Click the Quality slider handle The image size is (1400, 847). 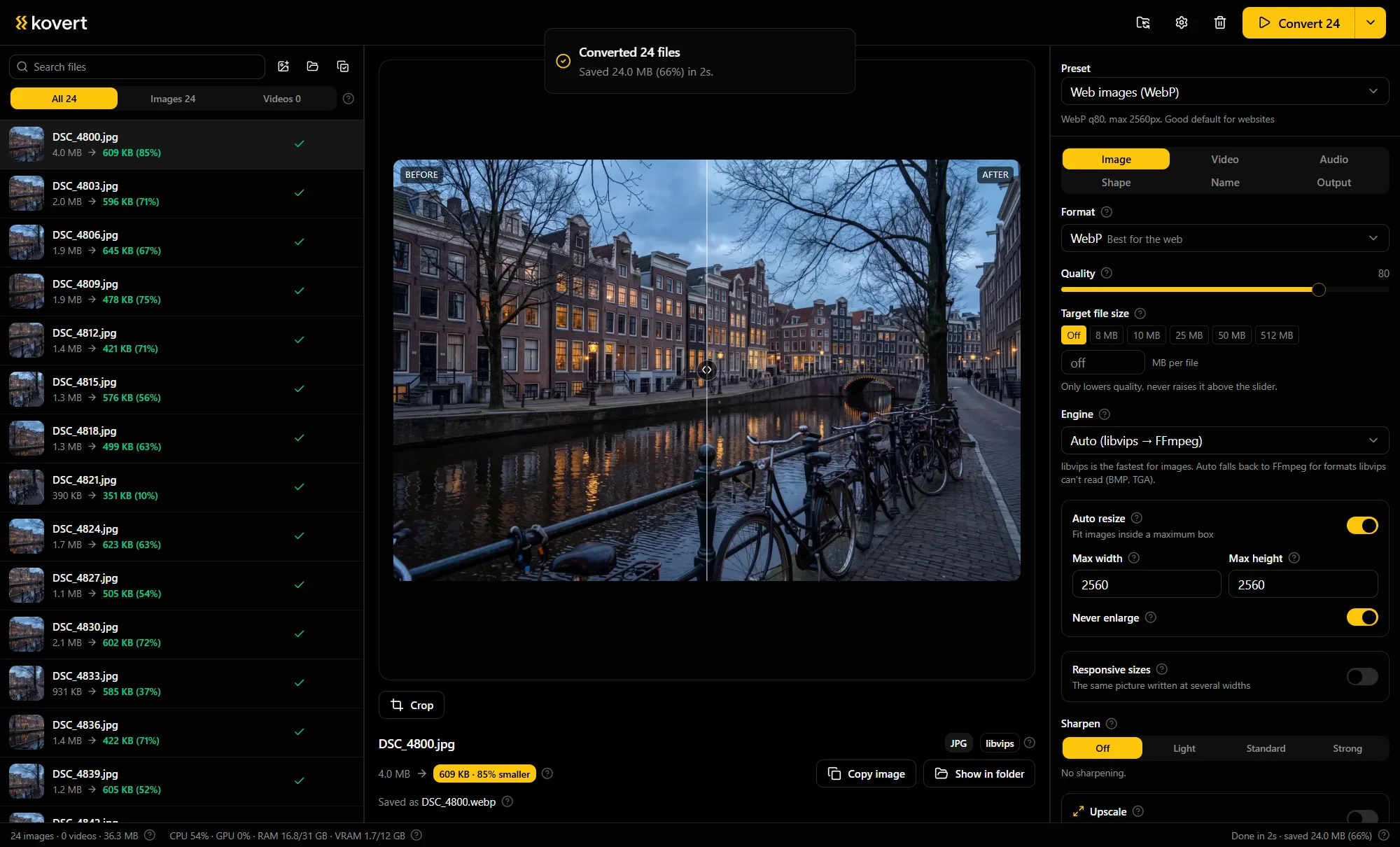1319,290
